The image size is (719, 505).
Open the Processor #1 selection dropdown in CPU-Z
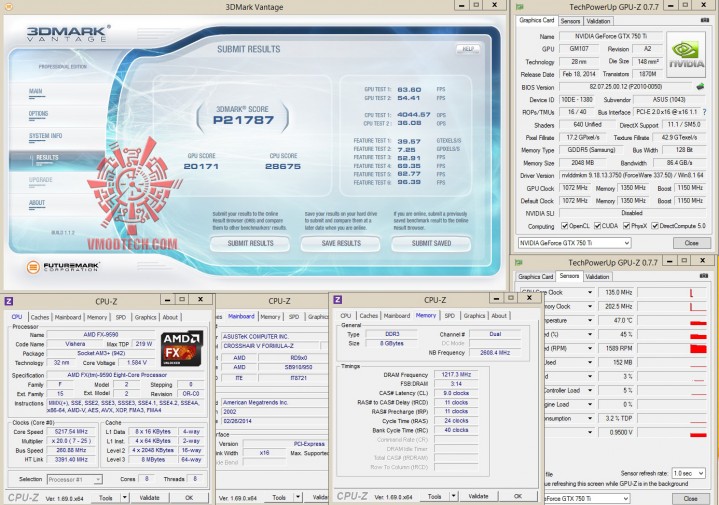tap(75, 479)
